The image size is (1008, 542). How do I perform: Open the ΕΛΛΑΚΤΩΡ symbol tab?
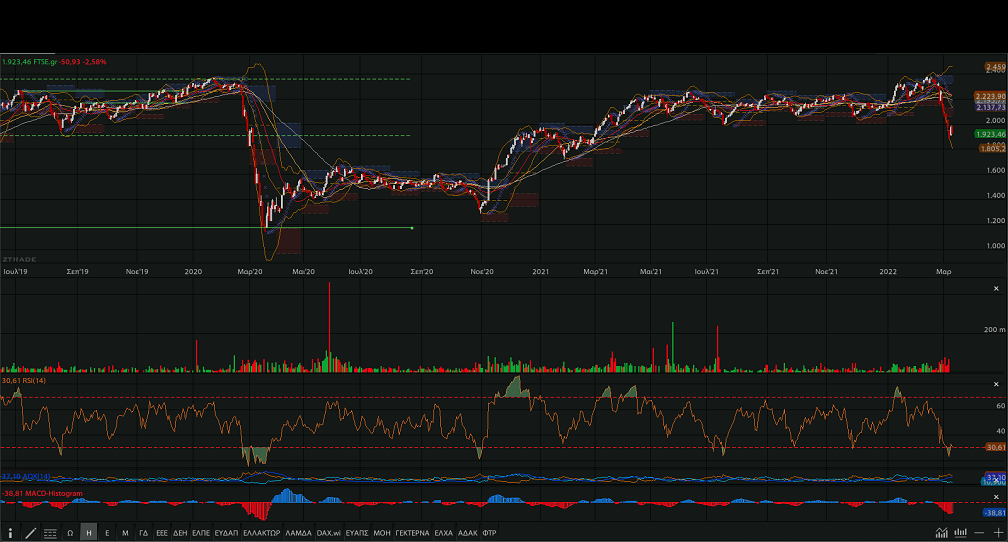[262, 533]
